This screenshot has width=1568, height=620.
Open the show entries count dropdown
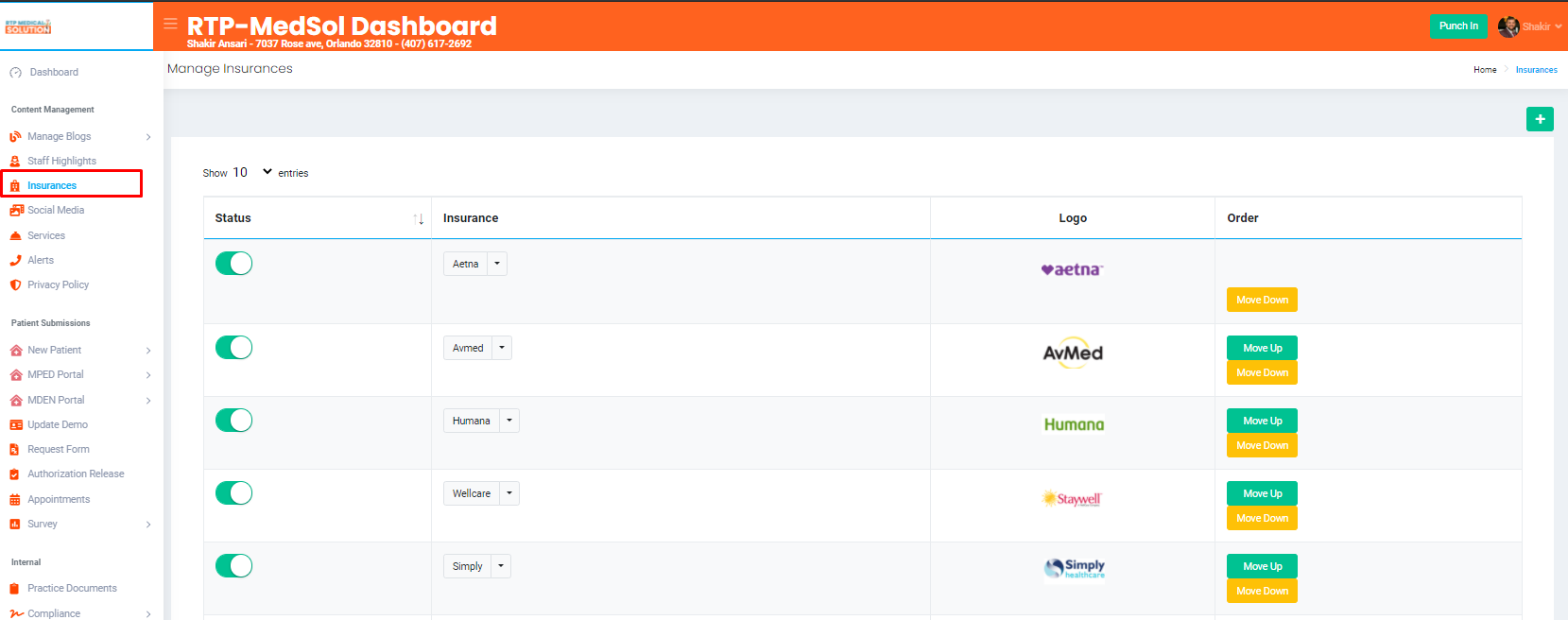click(252, 172)
